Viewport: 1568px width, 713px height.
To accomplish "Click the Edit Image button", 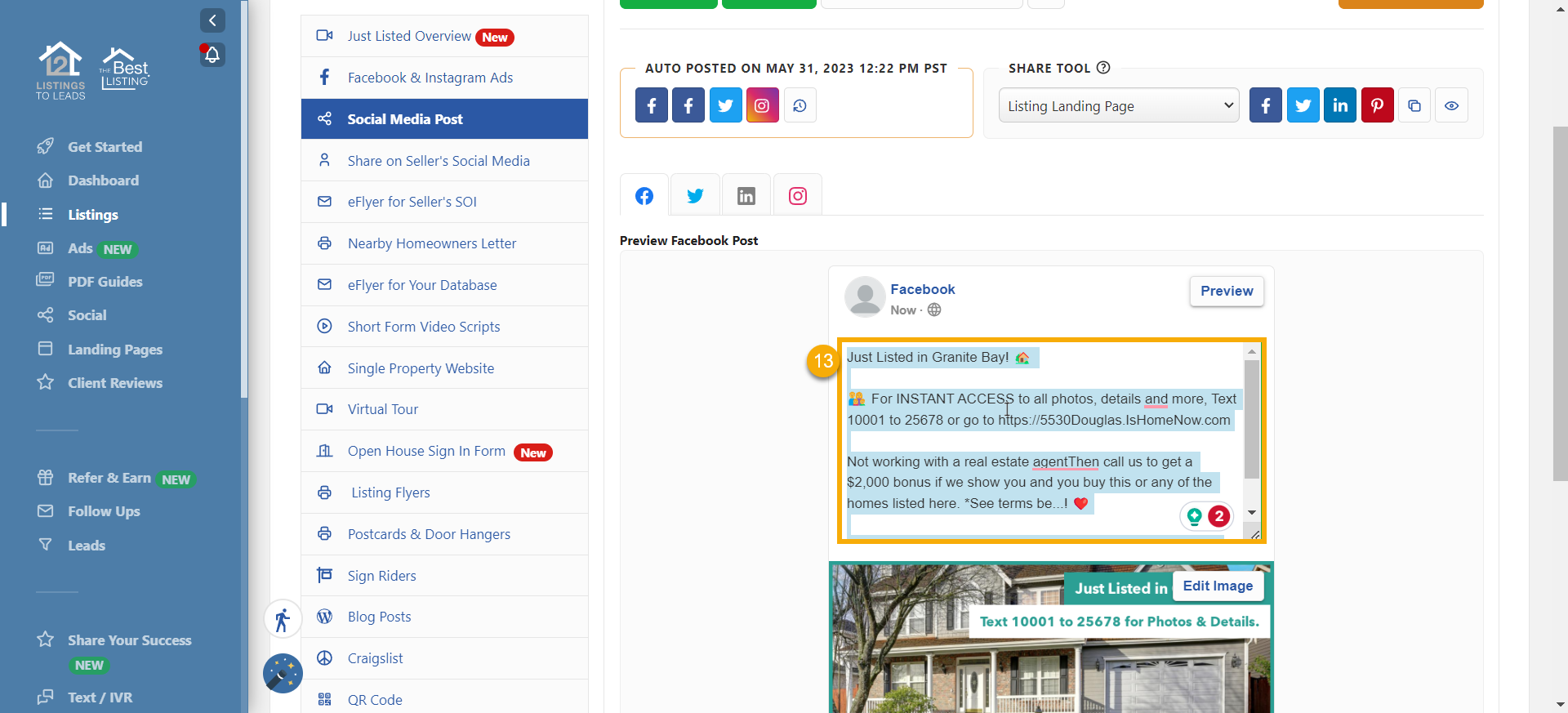I will pos(1217,586).
